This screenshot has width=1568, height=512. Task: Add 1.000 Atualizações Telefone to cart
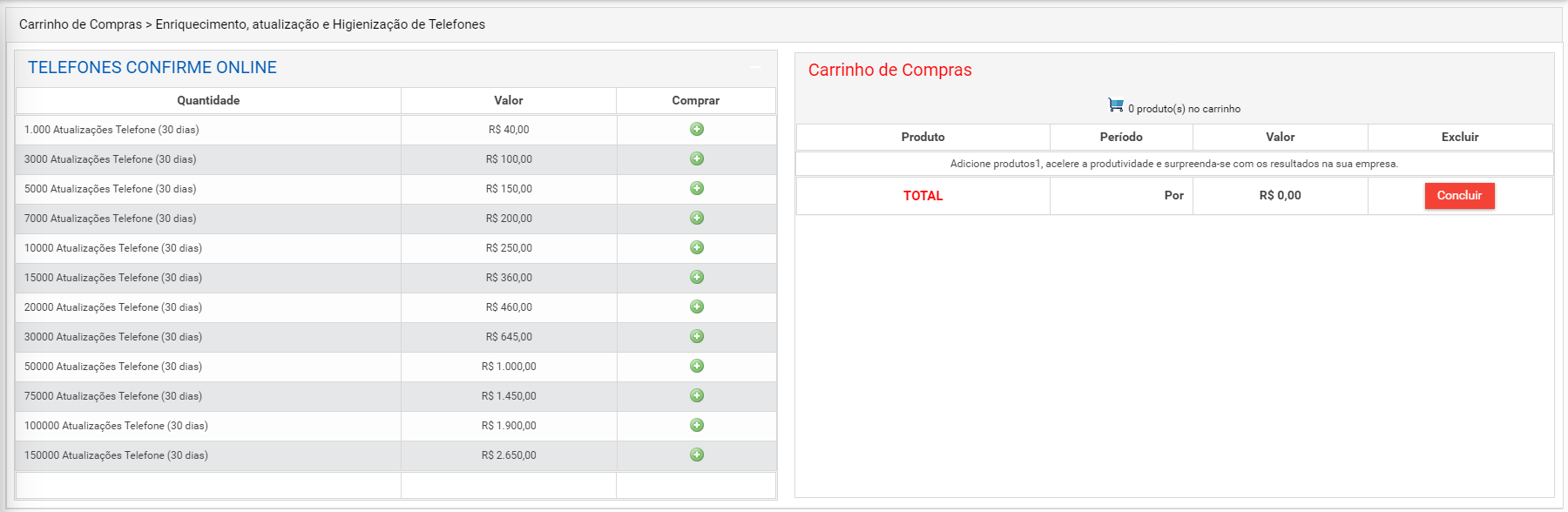[697, 129]
